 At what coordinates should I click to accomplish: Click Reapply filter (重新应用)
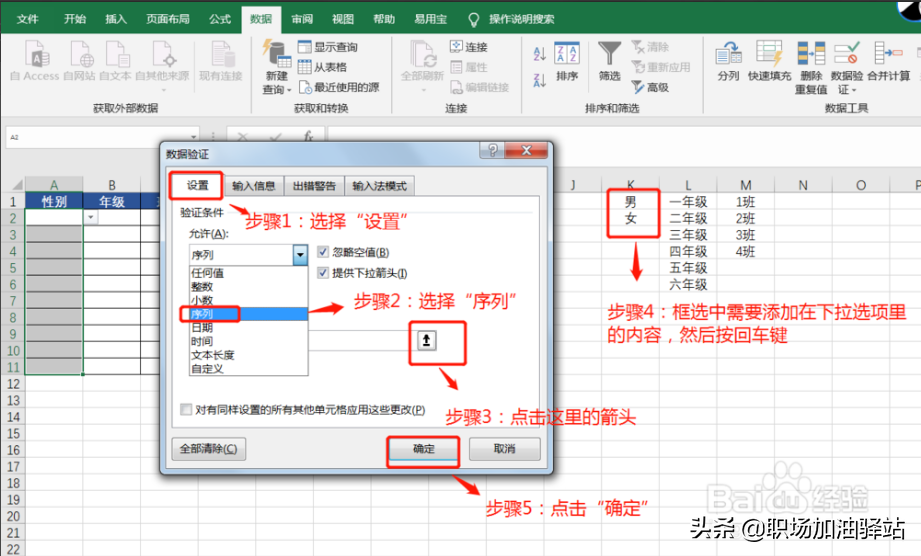(661, 67)
